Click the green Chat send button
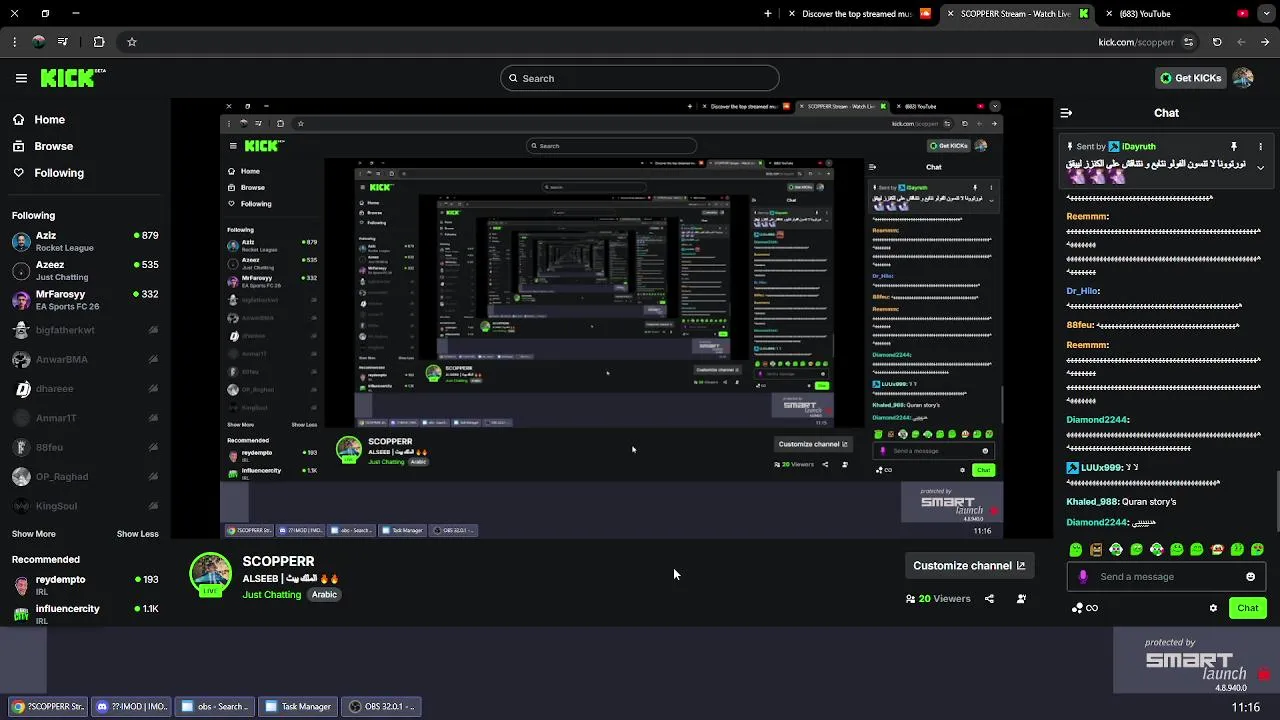 (x=1248, y=608)
